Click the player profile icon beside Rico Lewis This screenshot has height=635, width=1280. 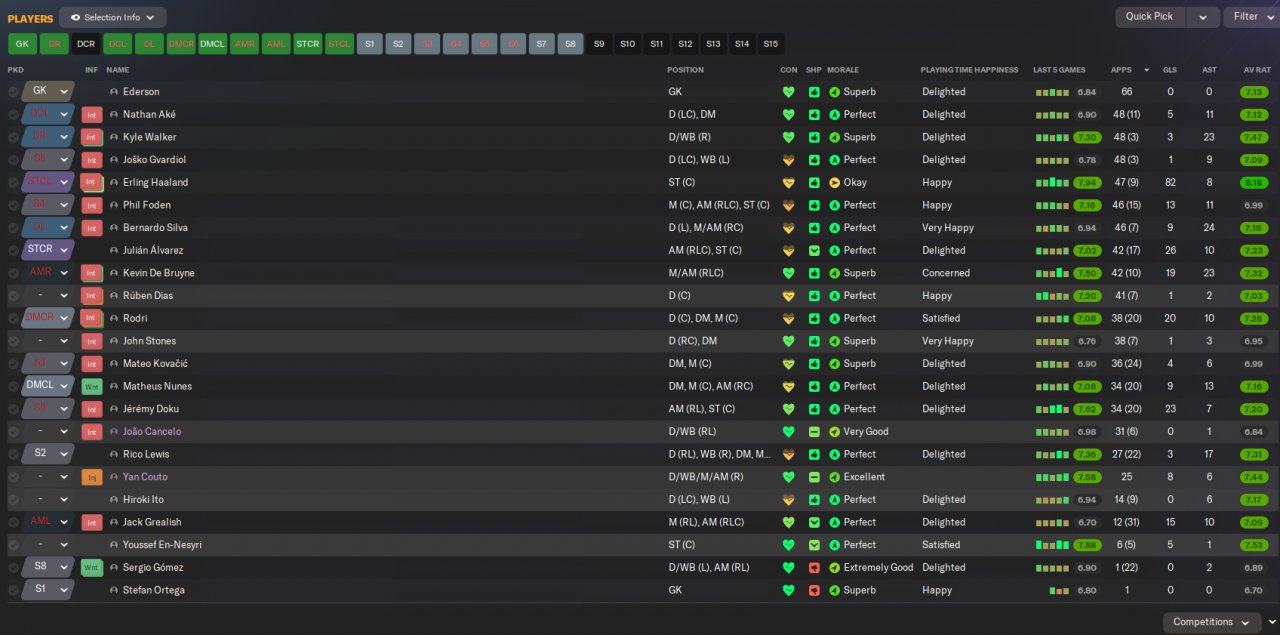(x=114, y=454)
